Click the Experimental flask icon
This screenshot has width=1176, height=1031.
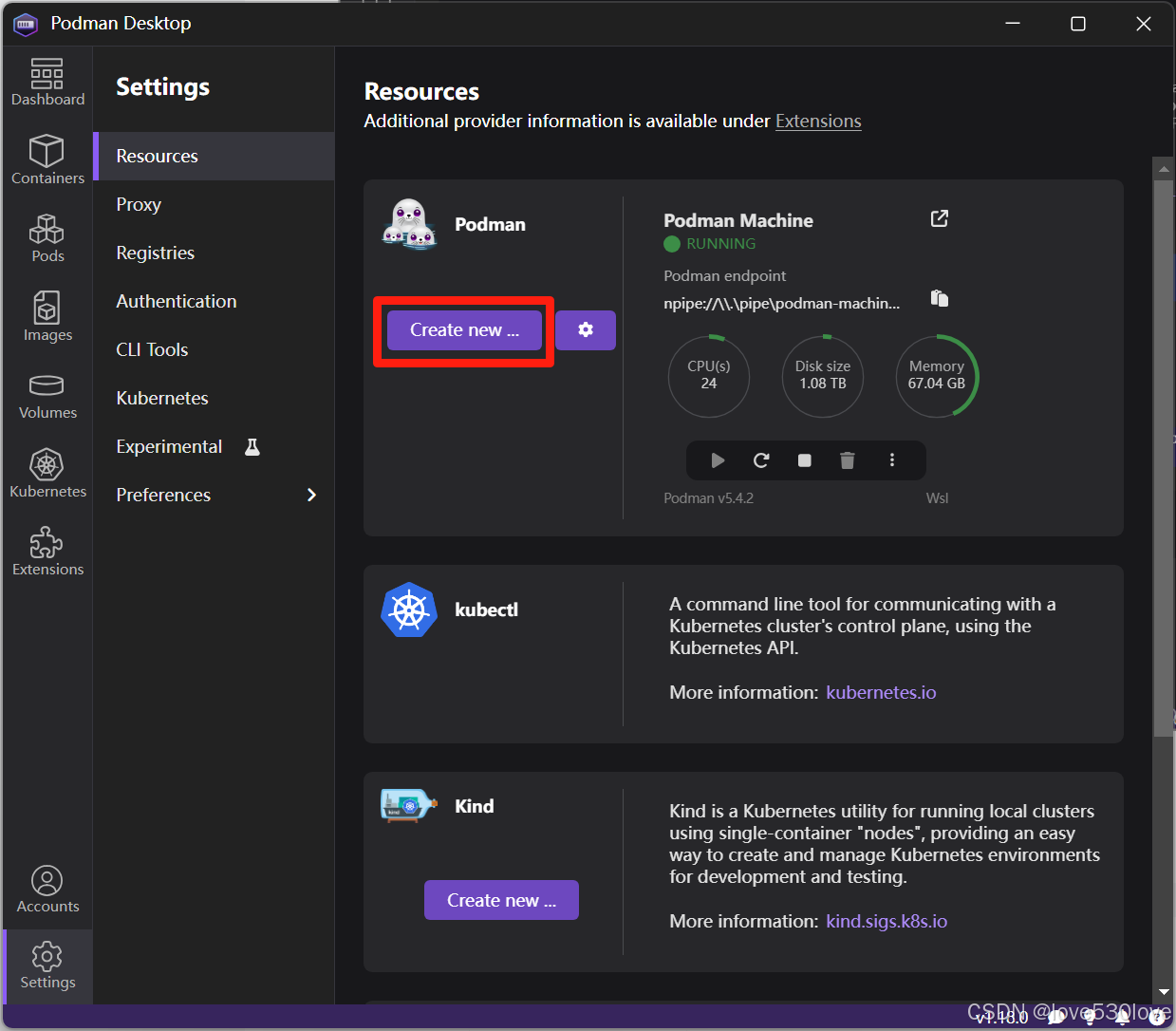252,447
